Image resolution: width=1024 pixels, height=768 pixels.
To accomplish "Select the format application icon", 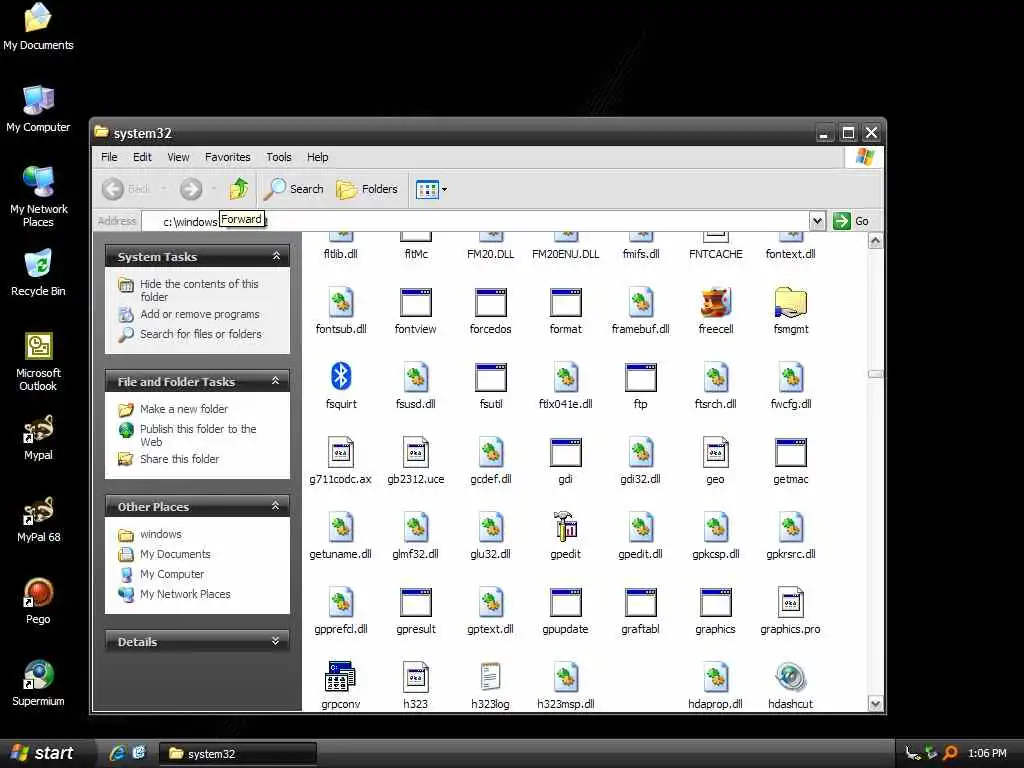I will [566, 303].
